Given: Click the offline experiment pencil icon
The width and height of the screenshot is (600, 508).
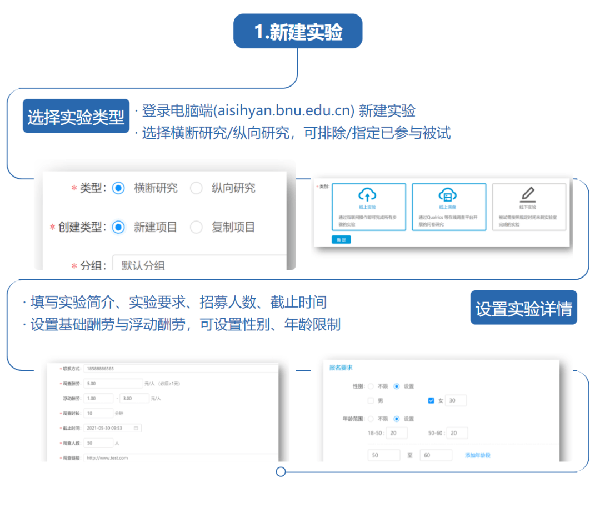Looking at the screenshot, I should (527, 195).
